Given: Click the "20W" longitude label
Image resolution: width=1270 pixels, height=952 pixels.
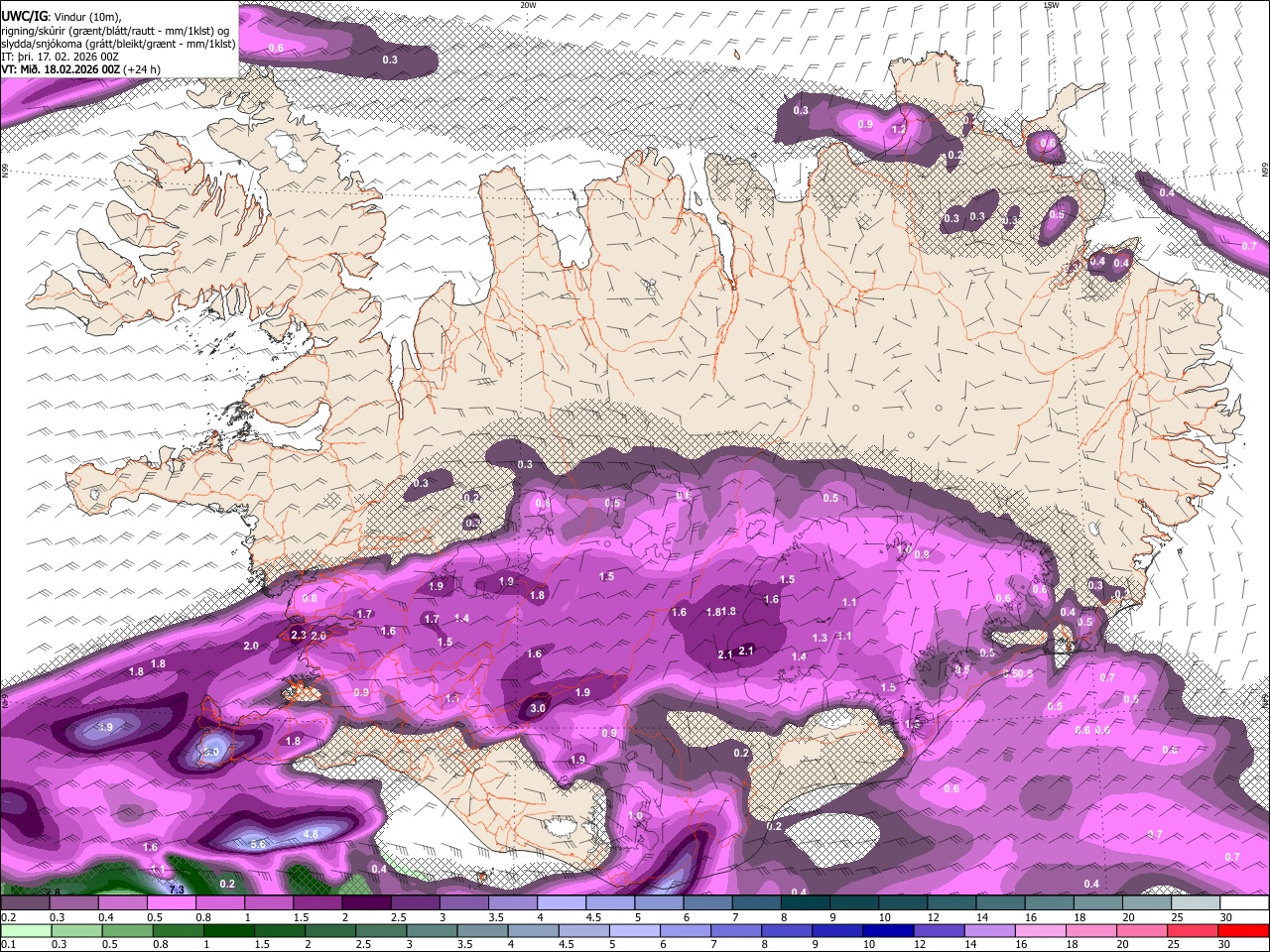Looking at the screenshot, I should coord(528,5).
